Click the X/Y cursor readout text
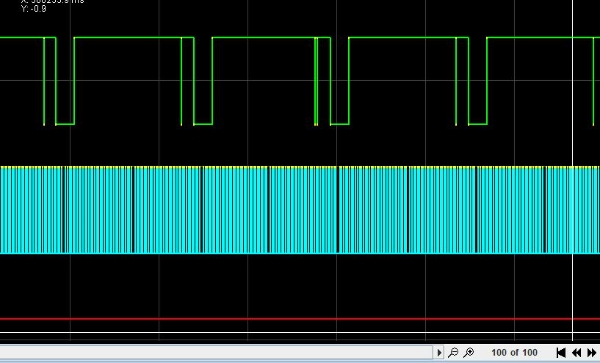Screen dimensions: 600x363 pos(52,5)
